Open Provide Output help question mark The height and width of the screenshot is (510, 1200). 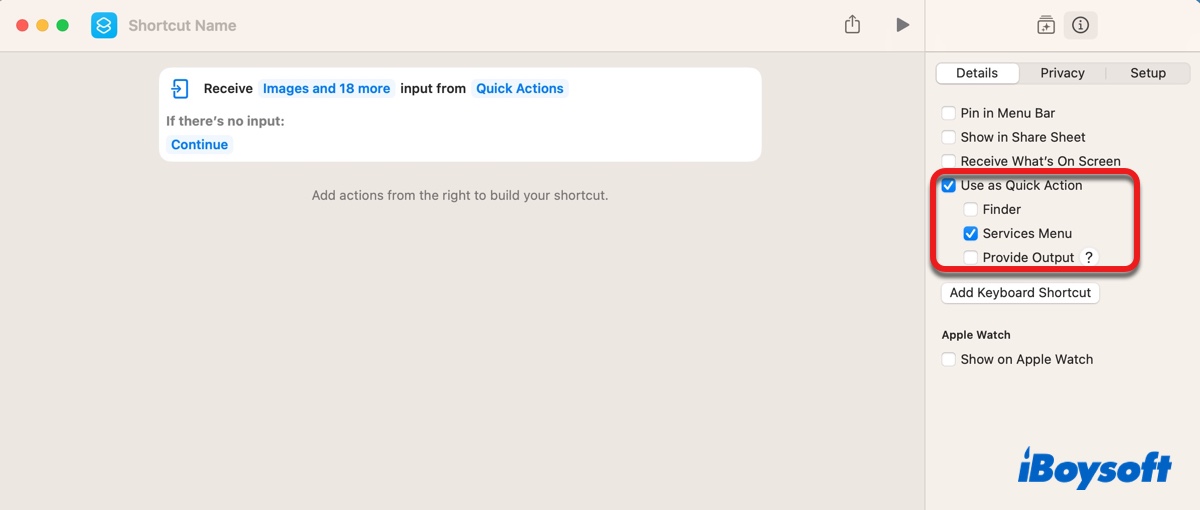(x=1088, y=257)
